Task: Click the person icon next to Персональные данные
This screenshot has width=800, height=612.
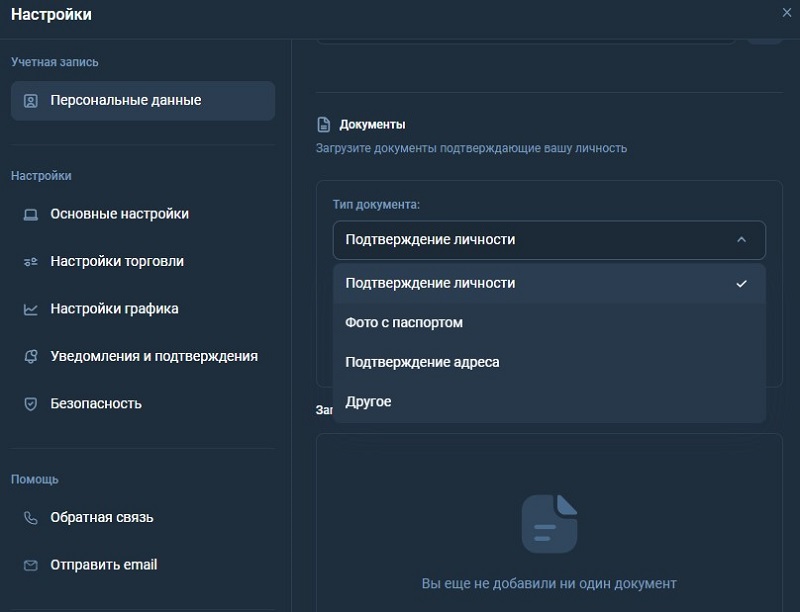Action: point(30,100)
